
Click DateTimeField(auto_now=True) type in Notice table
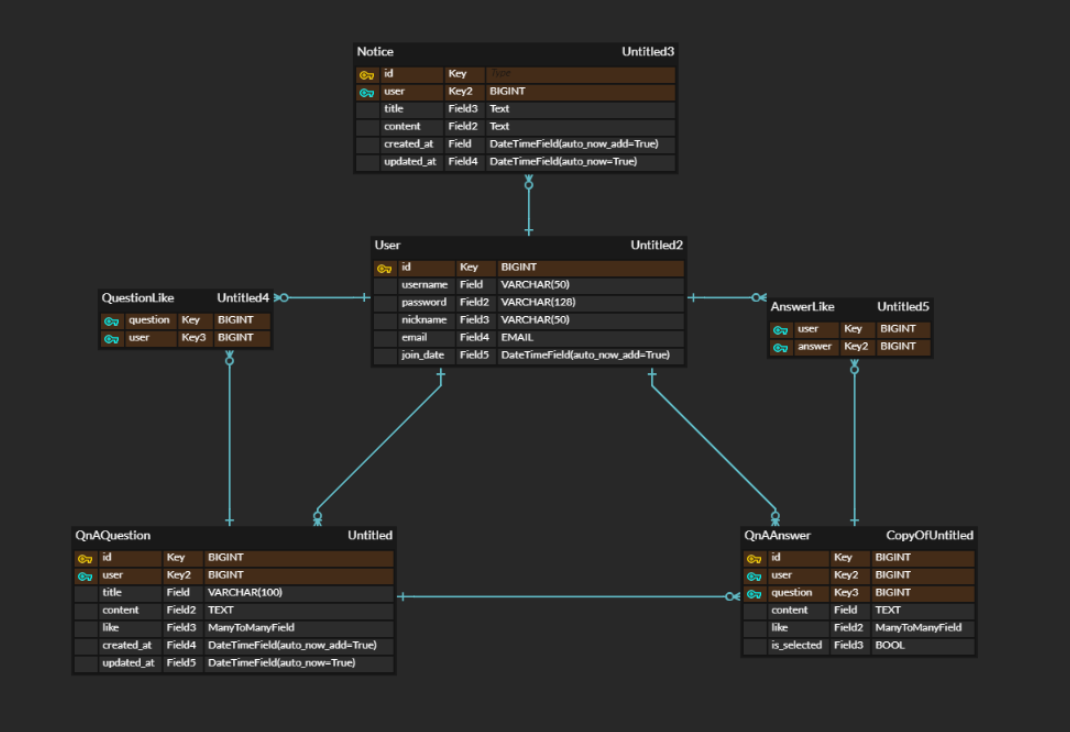tap(563, 162)
